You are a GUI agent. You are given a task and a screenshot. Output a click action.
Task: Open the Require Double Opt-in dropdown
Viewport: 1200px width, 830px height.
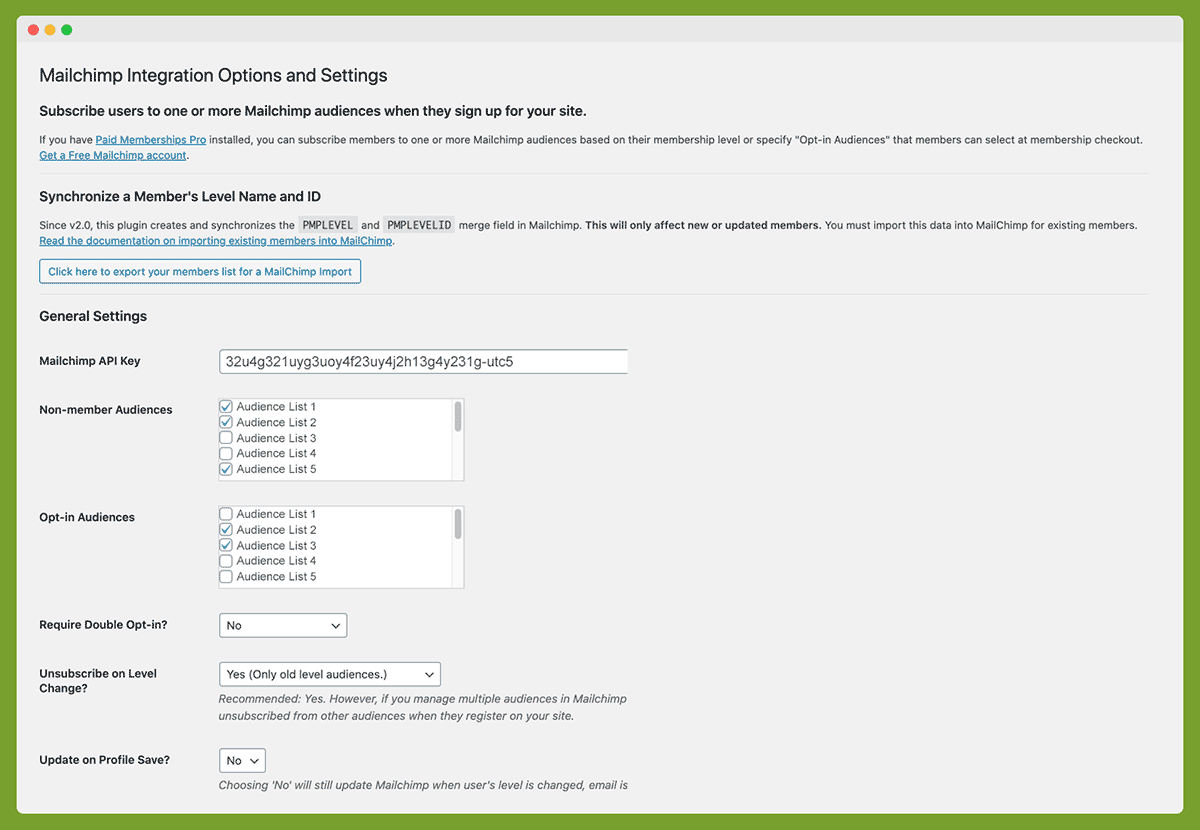point(283,625)
